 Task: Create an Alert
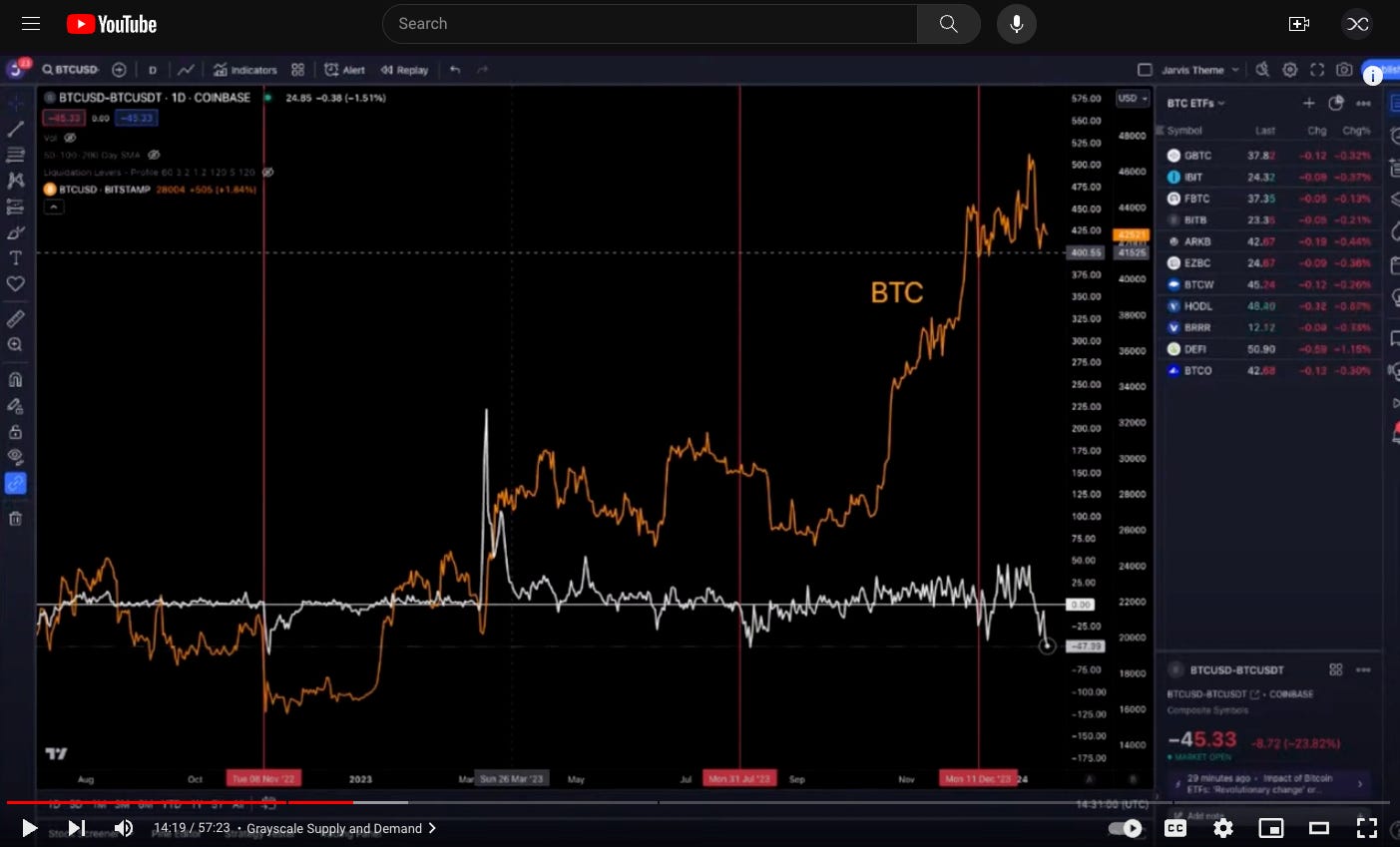[x=344, y=70]
